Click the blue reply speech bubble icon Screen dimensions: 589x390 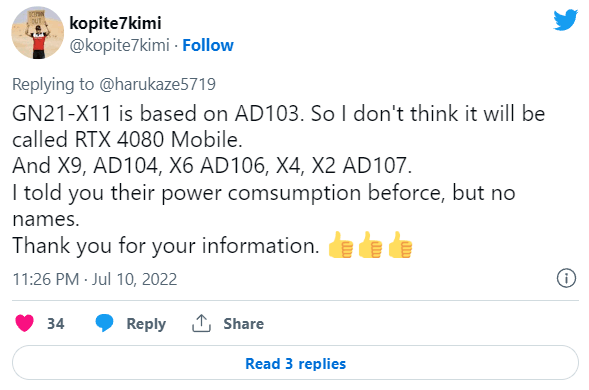click(104, 323)
